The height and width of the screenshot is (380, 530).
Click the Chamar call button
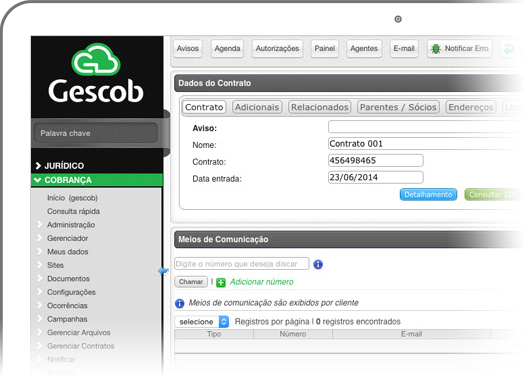[191, 282]
